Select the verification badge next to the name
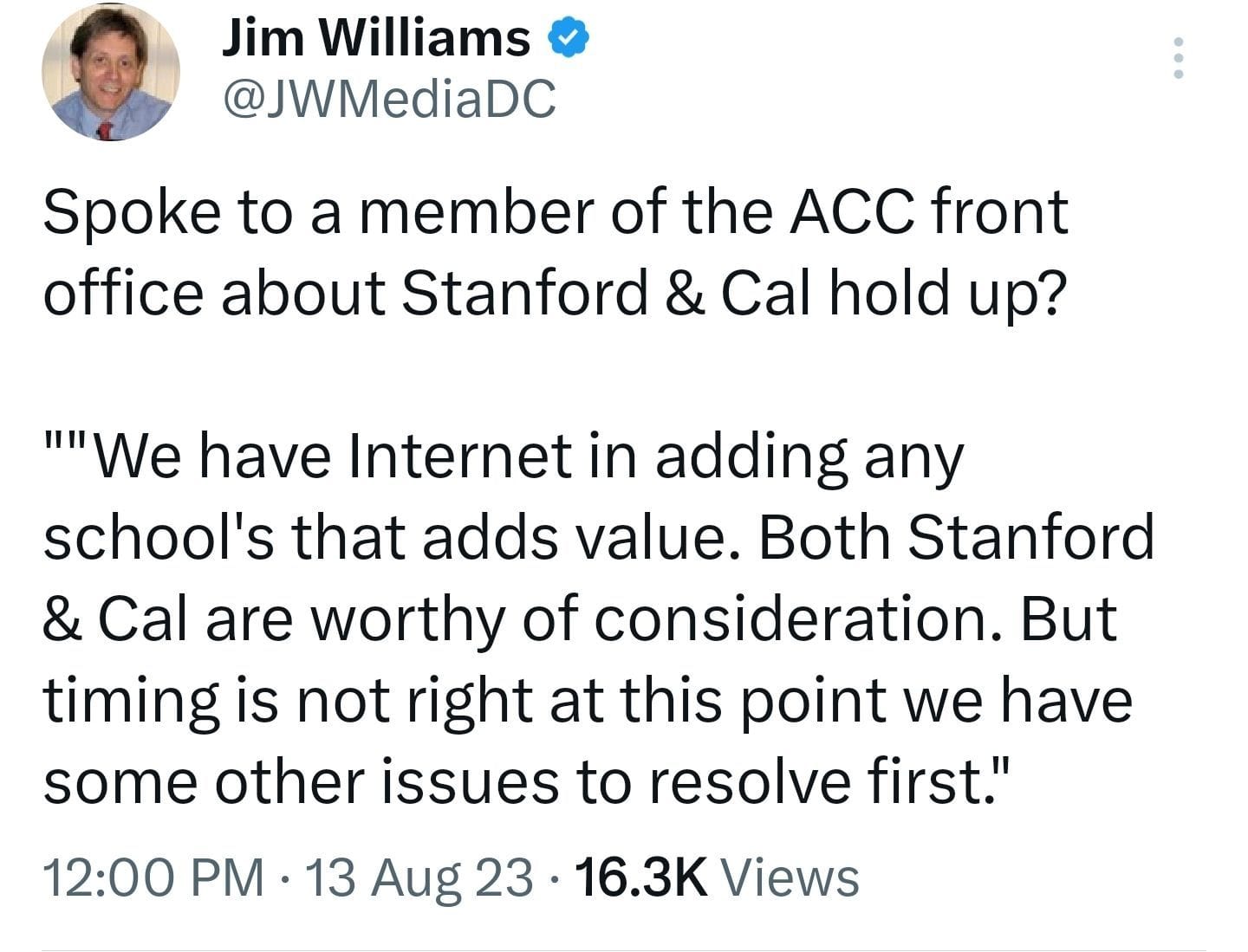Viewport: 1248px width, 952px height. pos(568,36)
